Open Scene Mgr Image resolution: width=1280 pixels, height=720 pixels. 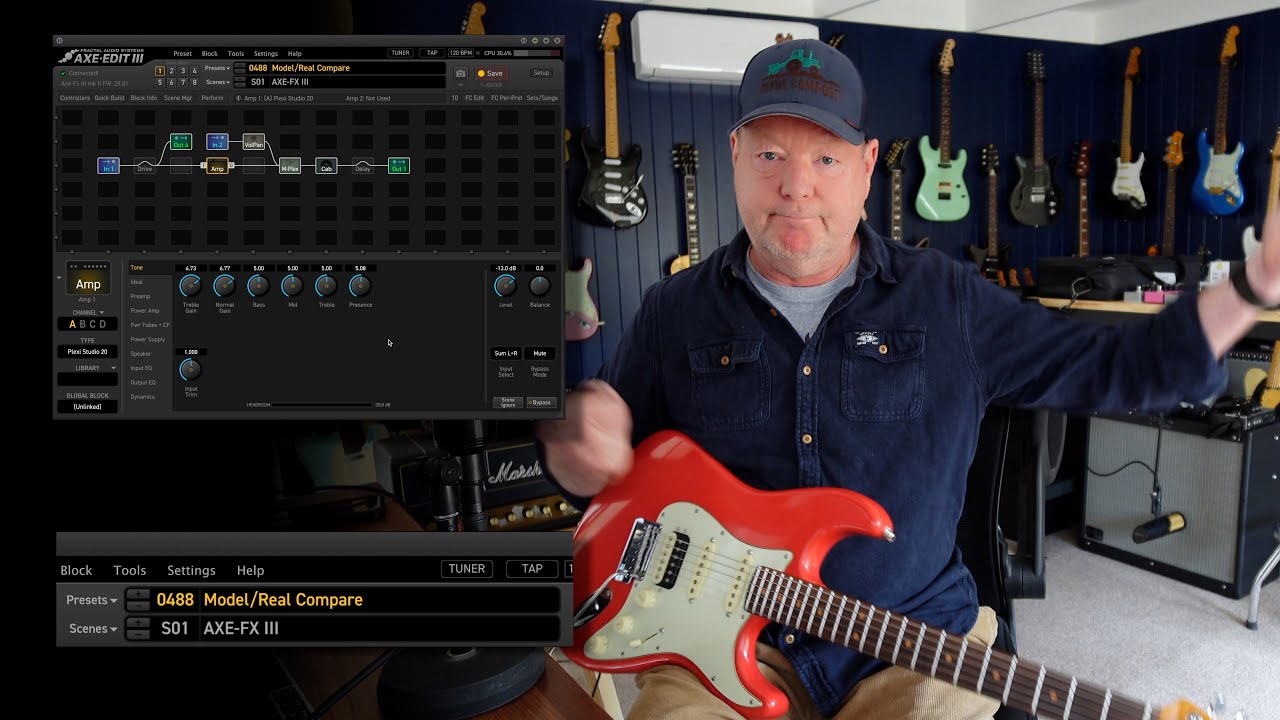coord(178,98)
